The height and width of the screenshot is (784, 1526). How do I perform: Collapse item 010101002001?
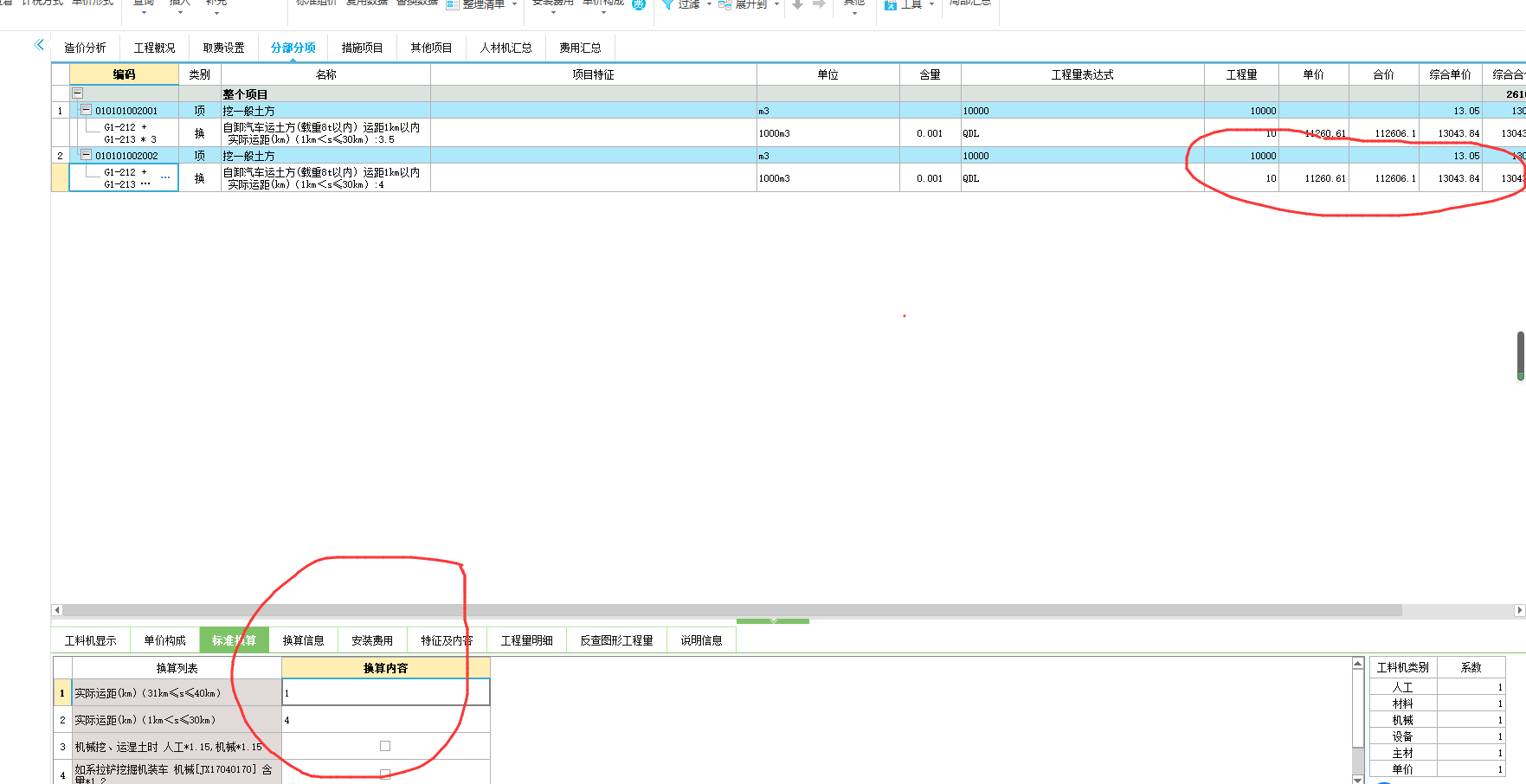[86, 110]
